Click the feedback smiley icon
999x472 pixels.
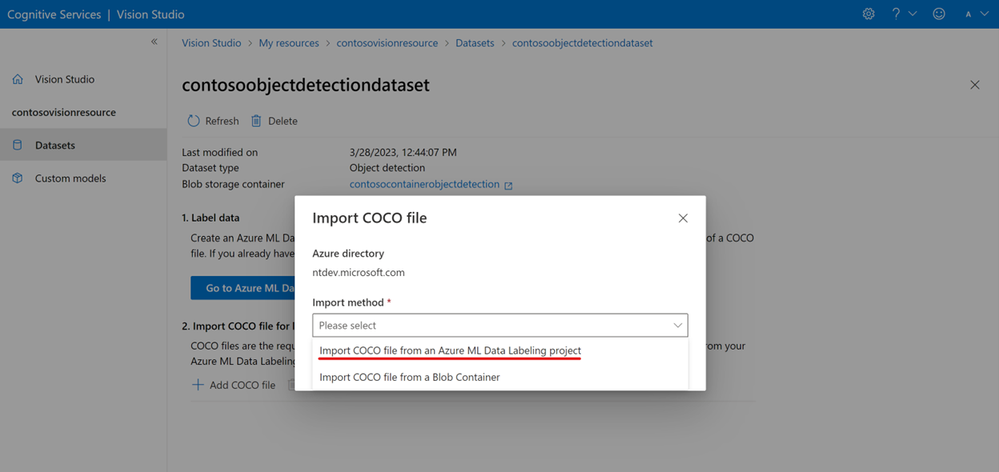[x=938, y=14]
